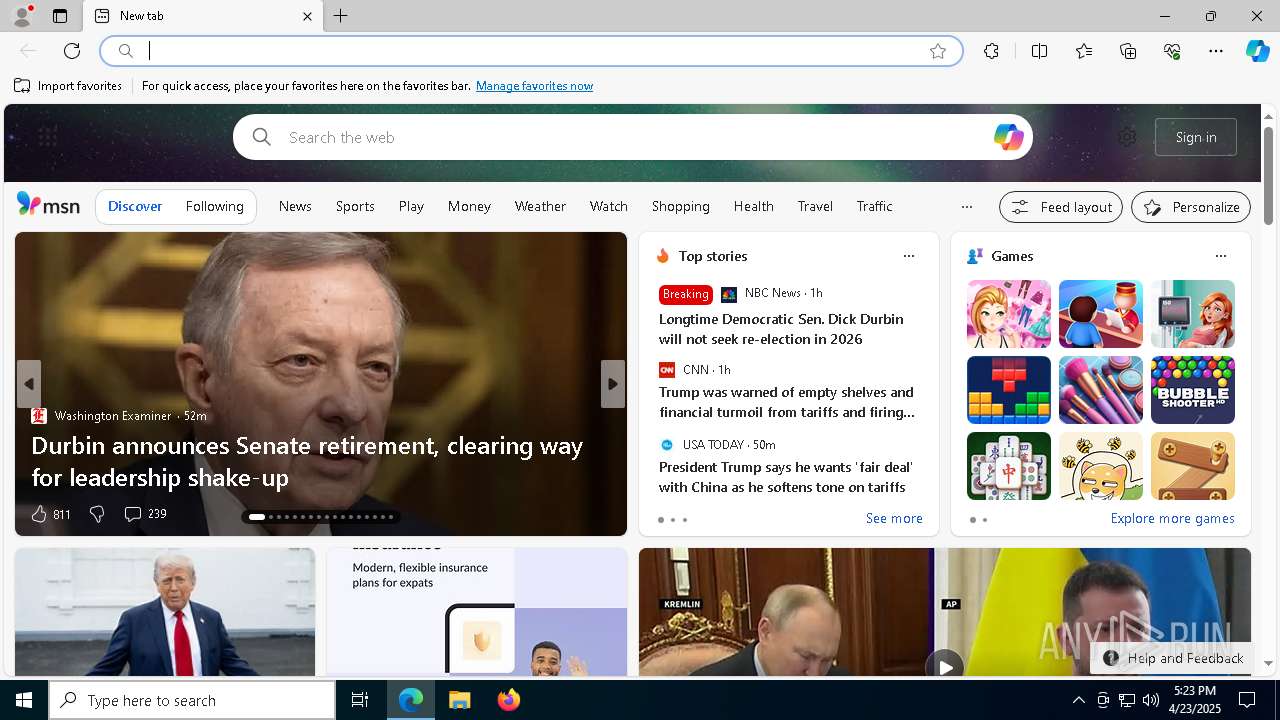Open the Extensions puzzle icon
Image resolution: width=1280 pixels, height=720 pixels.
click(x=991, y=51)
